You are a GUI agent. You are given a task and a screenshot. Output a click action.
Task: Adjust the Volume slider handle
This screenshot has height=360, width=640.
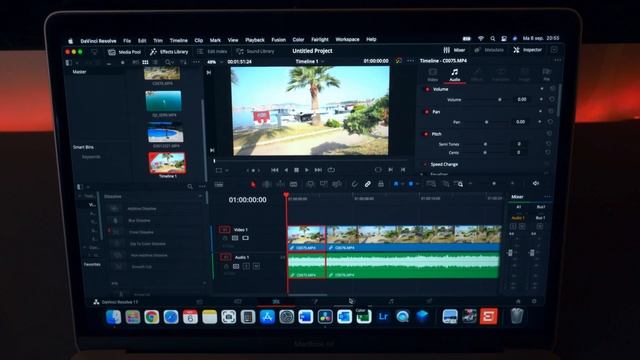(500, 100)
